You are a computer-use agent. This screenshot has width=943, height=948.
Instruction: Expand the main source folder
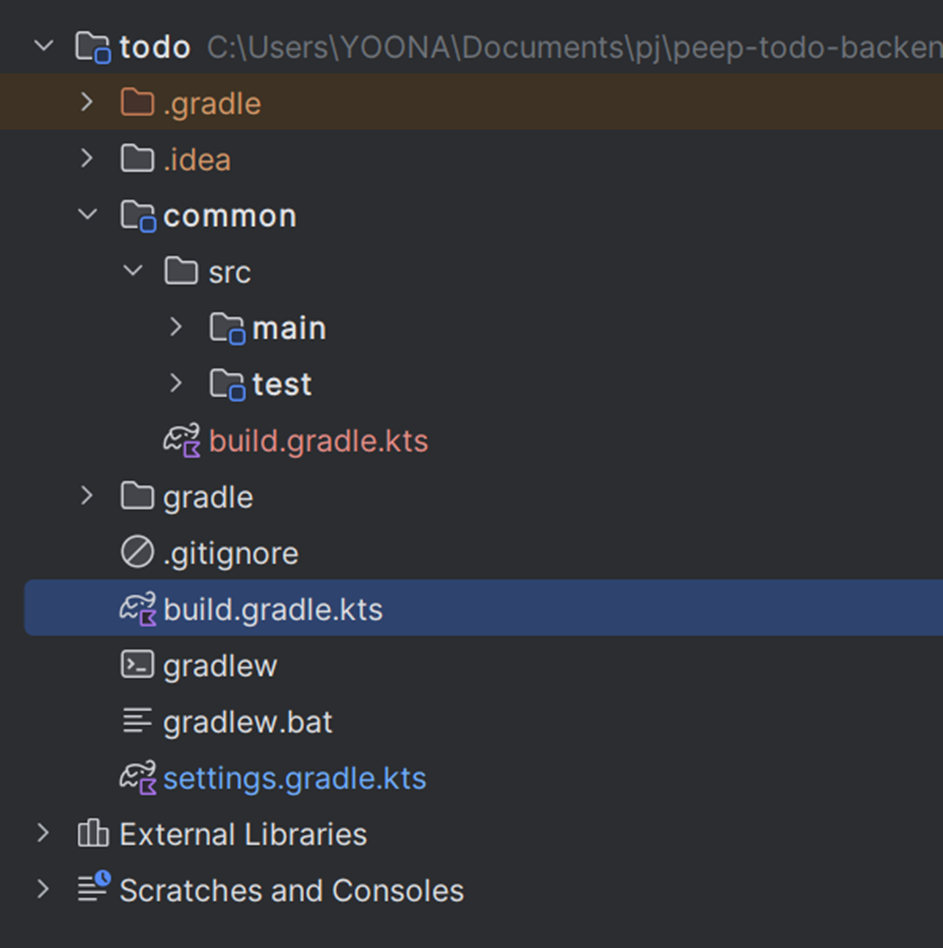point(176,328)
